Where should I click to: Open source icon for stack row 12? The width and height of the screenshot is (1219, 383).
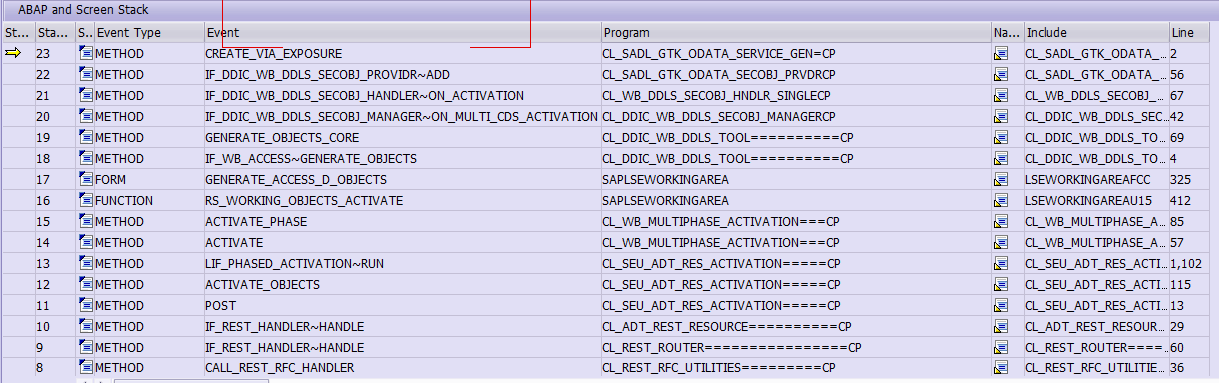click(85, 285)
